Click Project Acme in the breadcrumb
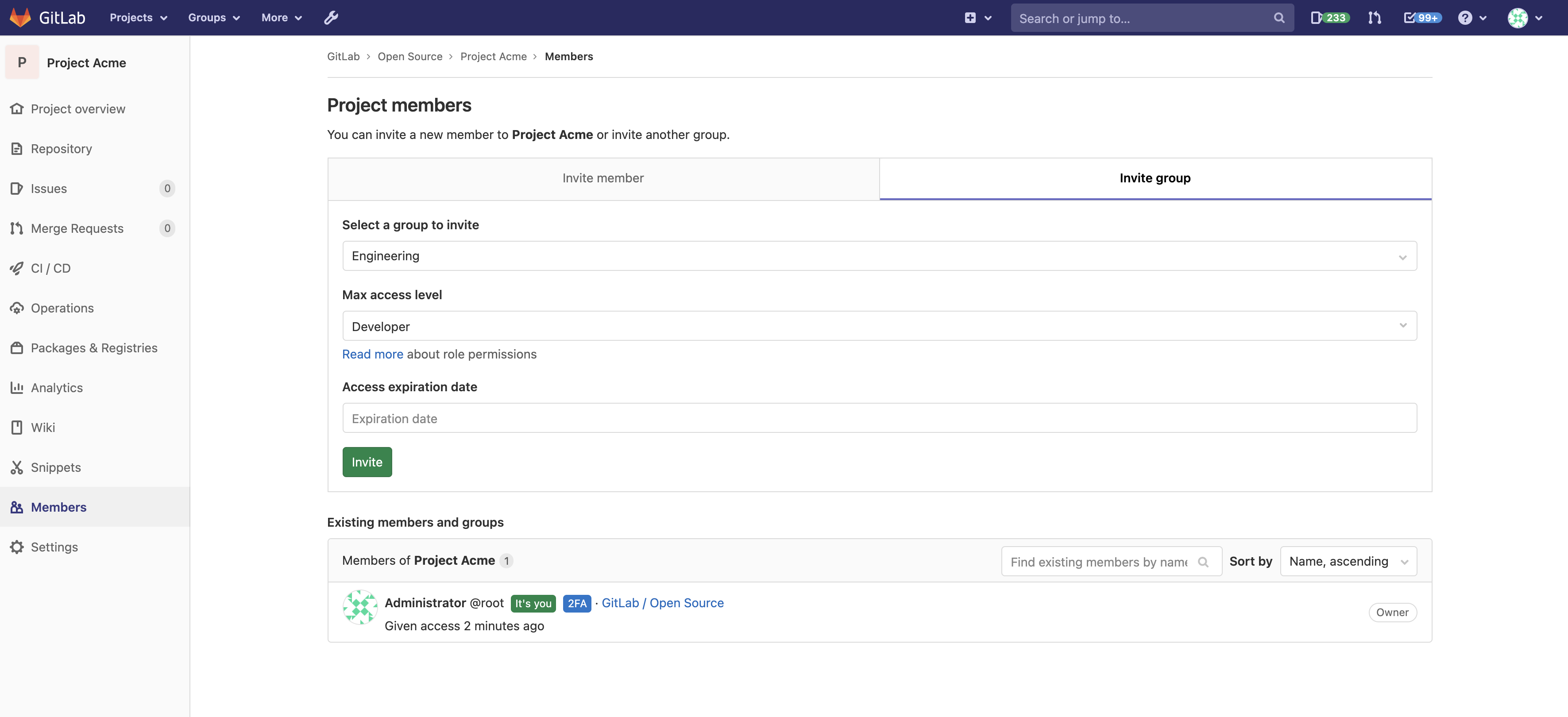This screenshot has width=1568, height=717. pos(493,57)
